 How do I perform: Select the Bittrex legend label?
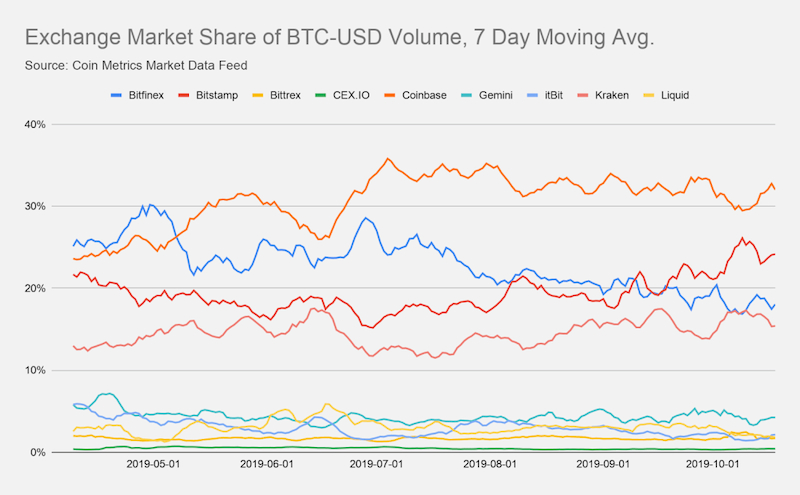[x=285, y=95]
